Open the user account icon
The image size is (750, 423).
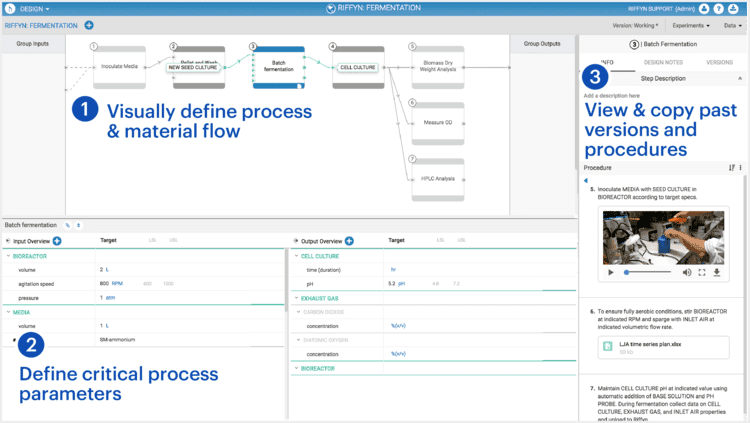click(x=704, y=9)
